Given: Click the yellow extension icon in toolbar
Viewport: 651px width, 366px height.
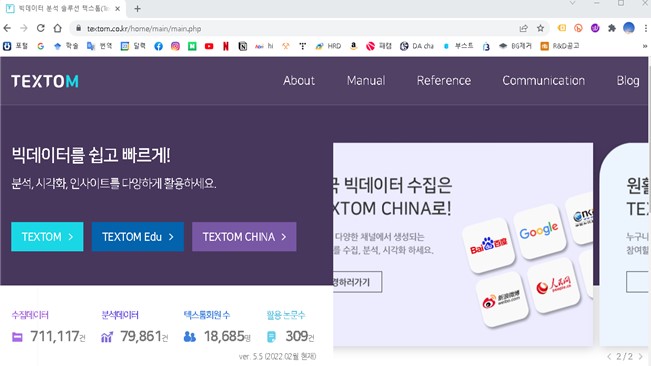Looking at the screenshot, I should (562, 28).
